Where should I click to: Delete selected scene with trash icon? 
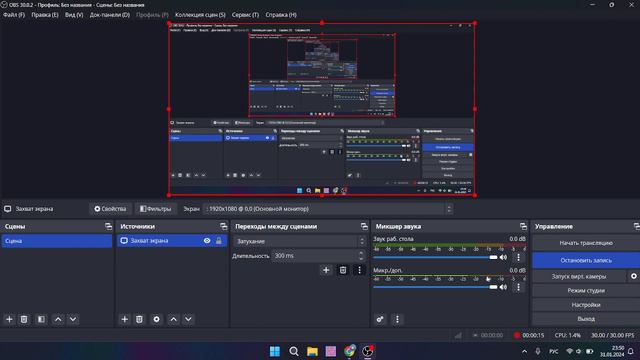pos(24,319)
